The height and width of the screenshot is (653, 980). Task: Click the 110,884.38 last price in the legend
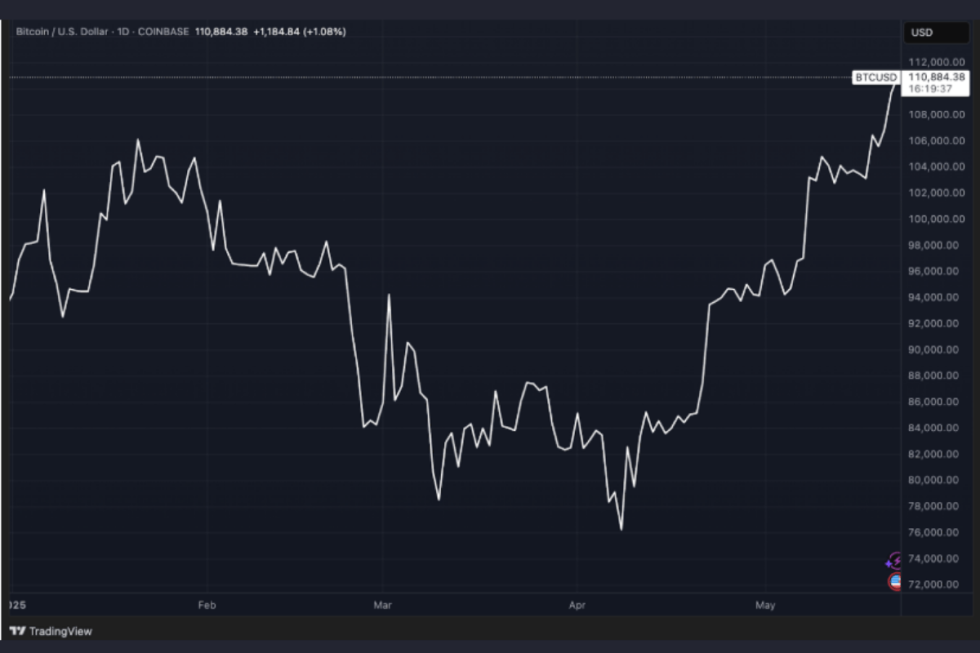pyautogui.click(x=221, y=31)
